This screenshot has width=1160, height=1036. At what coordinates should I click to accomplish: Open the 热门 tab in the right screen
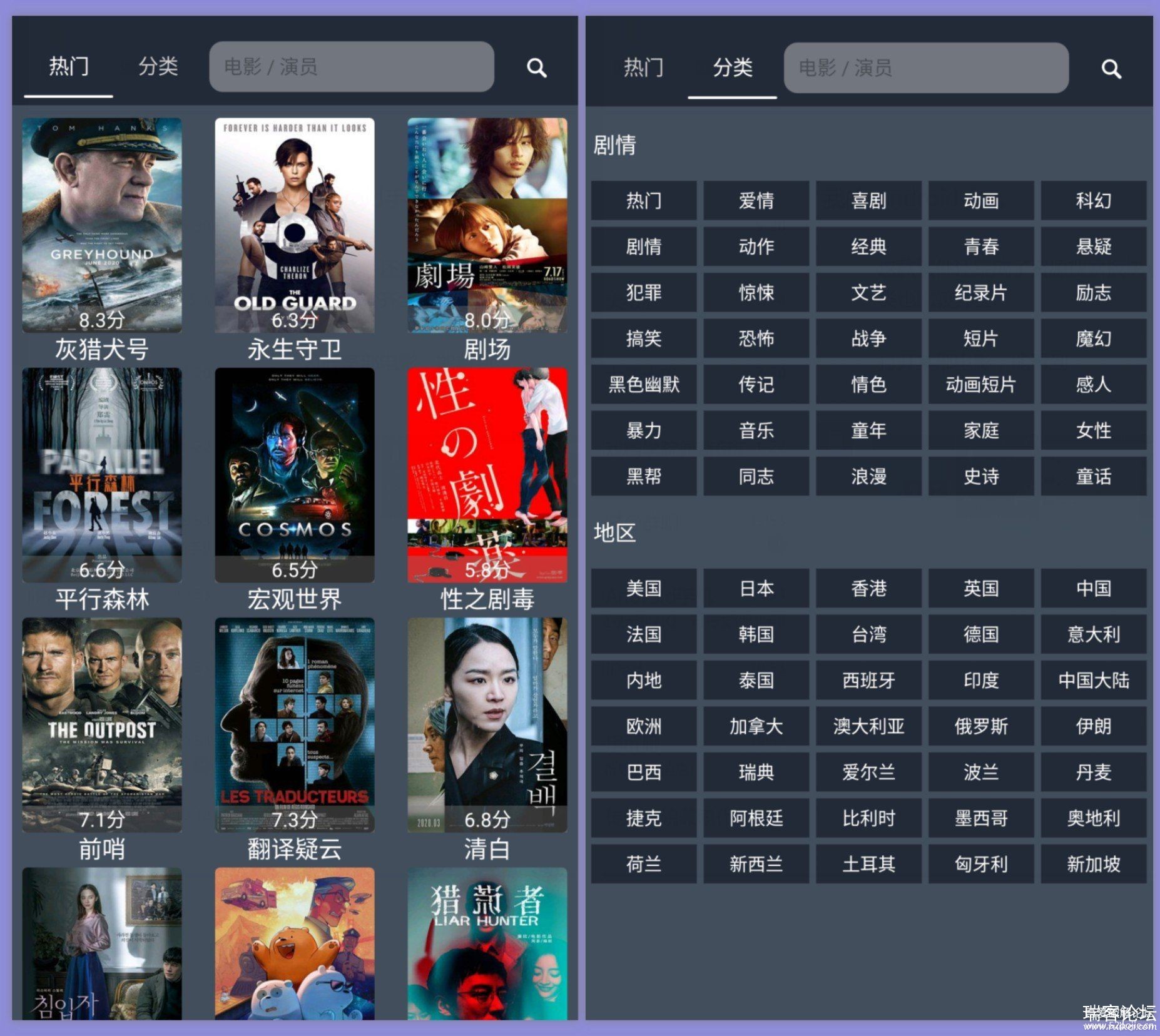pyautogui.click(x=643, y=68)
